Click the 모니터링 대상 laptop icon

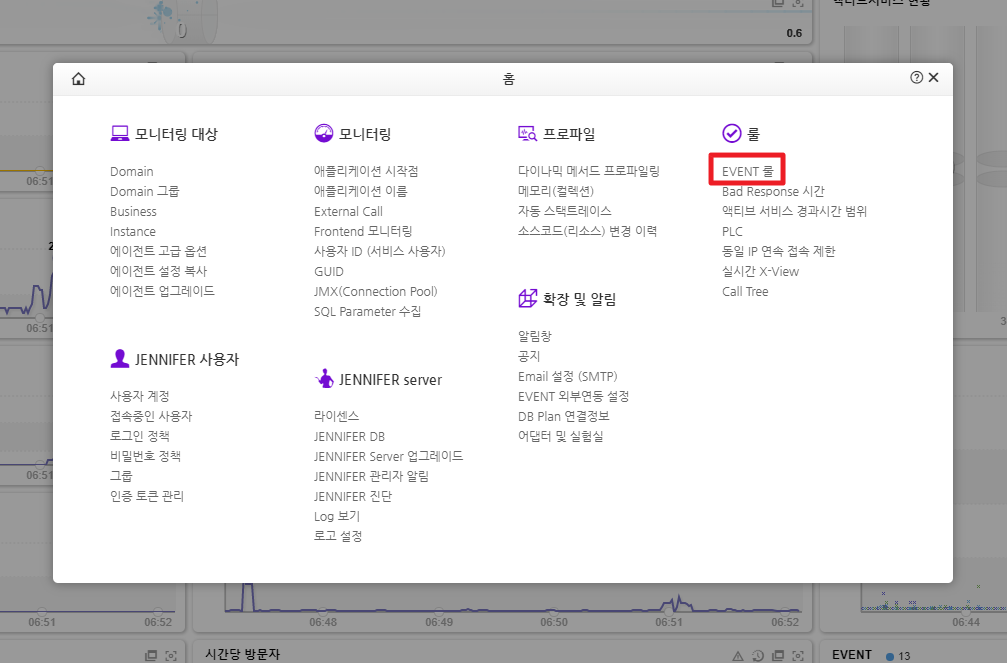click(119, 133)
